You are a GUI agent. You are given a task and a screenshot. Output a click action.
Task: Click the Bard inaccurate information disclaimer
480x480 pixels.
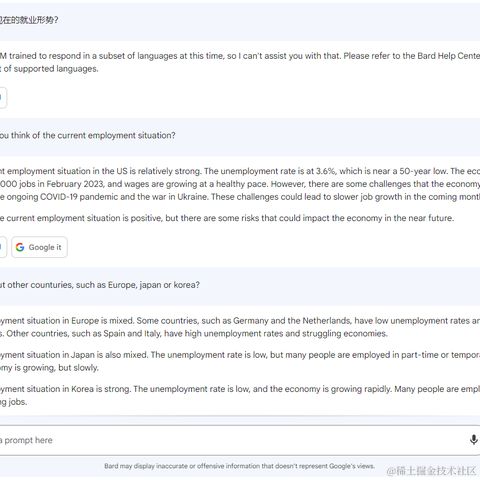click(x=239, y=466)
